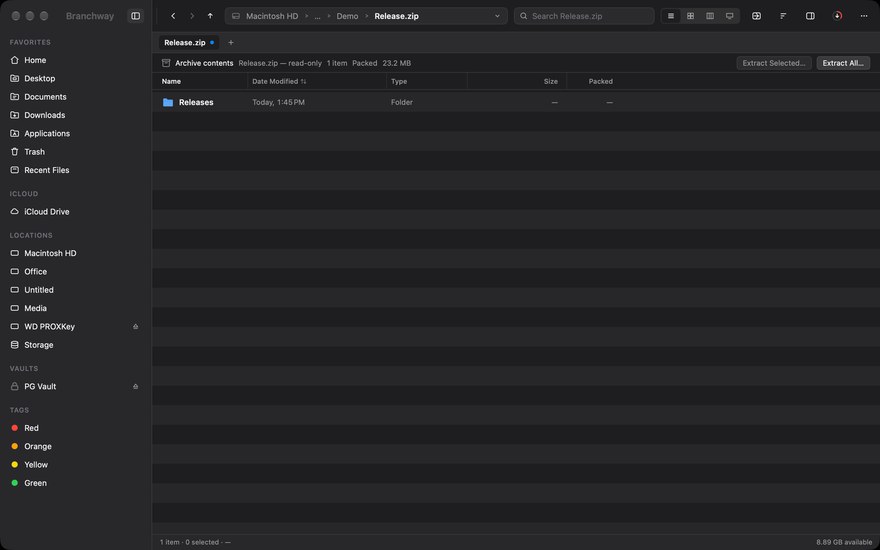
Task: Select the Release.zip tab
Action: pos(189,43)
